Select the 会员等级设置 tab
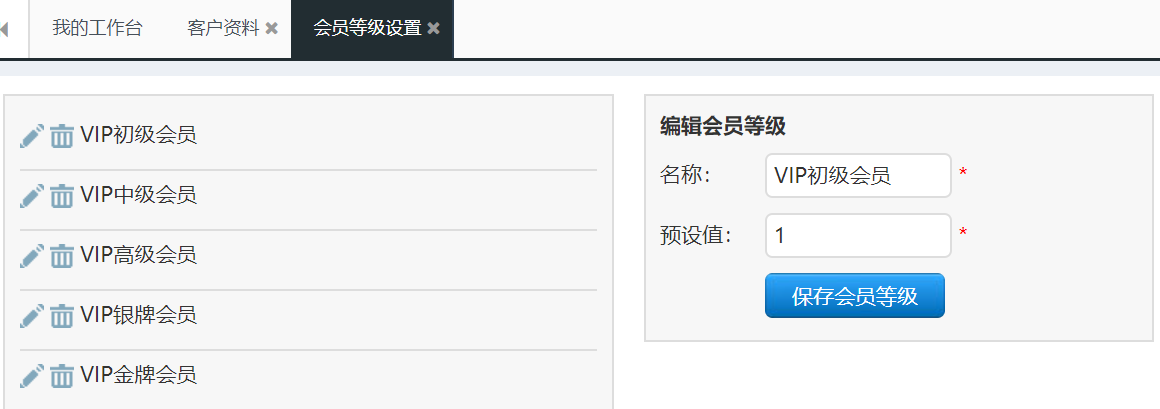 (x=367, y=29)
